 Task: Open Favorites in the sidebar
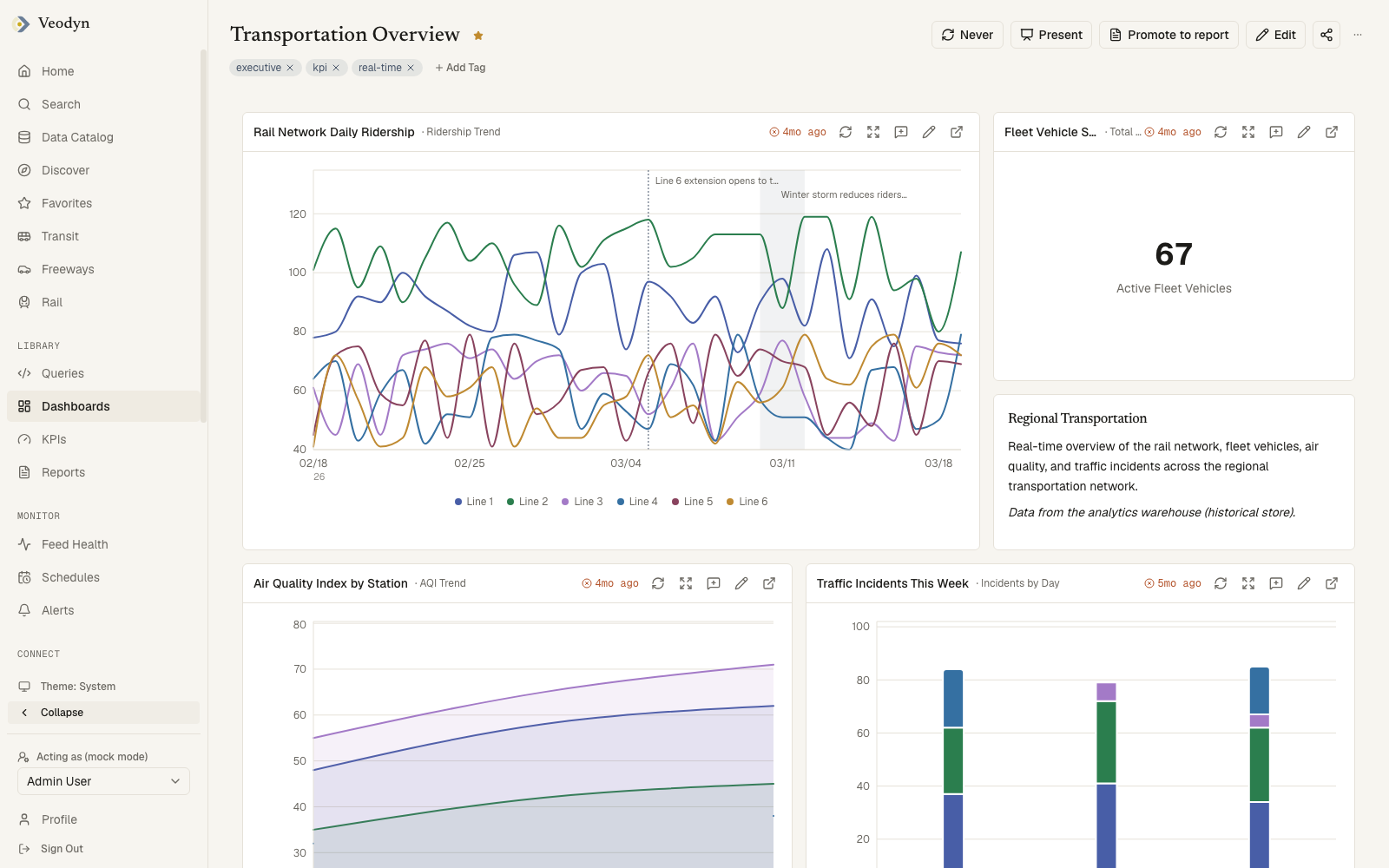(103, 203)
